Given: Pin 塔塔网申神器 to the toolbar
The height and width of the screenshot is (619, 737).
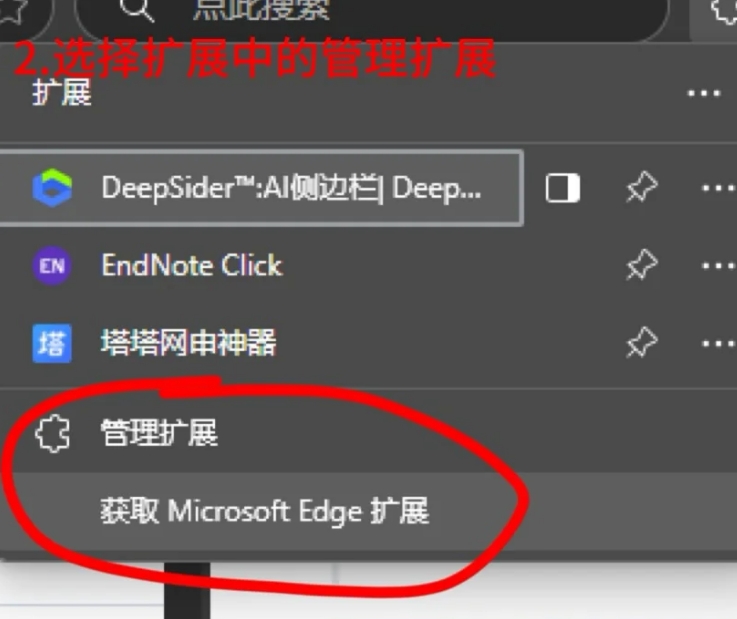Looking at the screenshot, I should 642,343.
